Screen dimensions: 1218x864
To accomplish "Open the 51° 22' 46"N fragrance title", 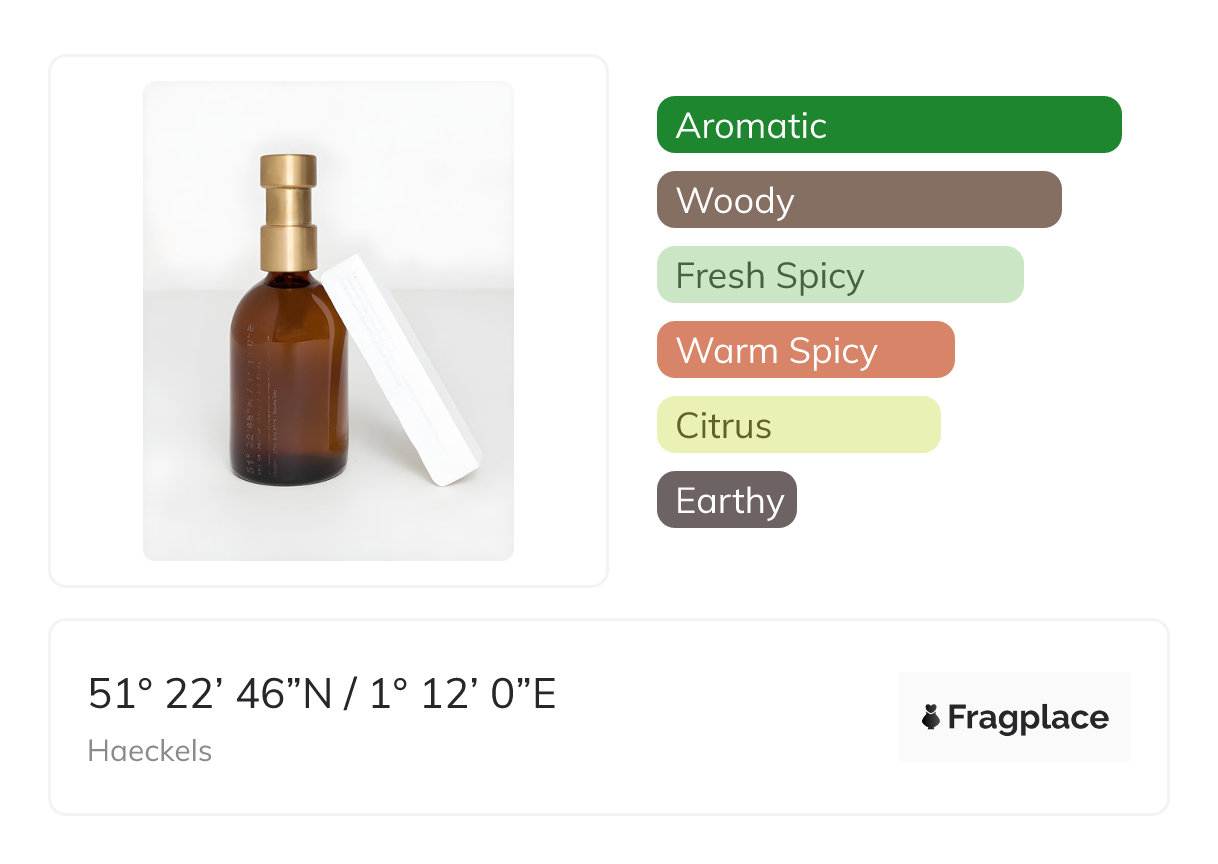I will coord(321,694).
